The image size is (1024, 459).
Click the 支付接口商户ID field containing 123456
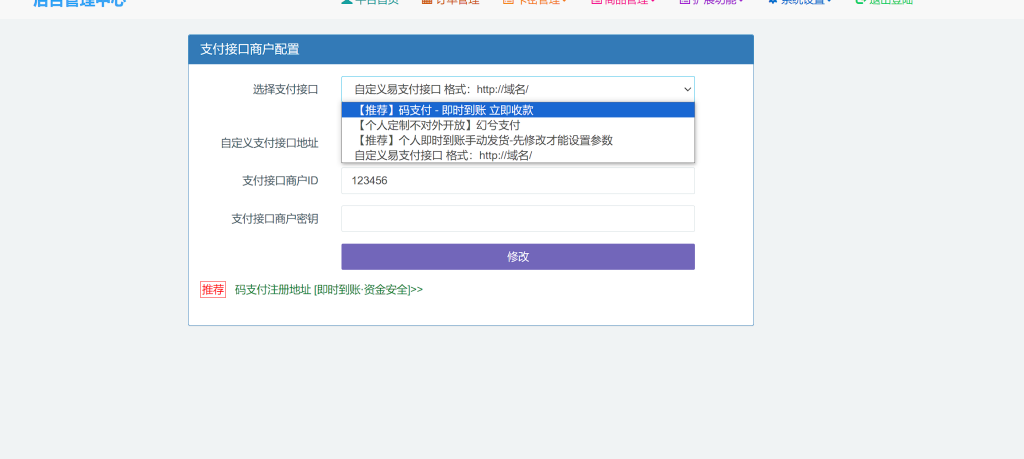(x=517, y=181)
